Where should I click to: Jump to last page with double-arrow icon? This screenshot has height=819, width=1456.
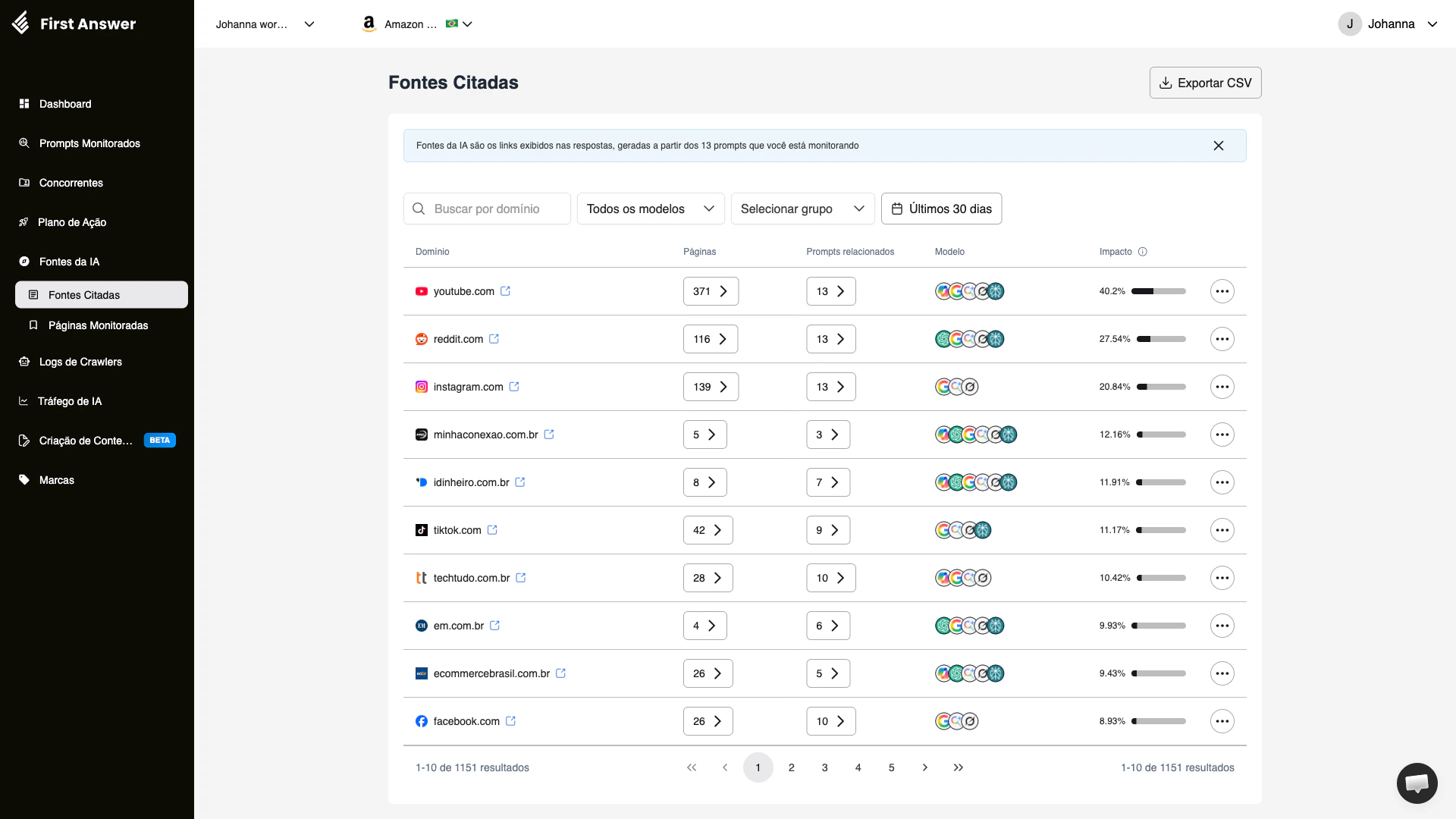[959, 767]
